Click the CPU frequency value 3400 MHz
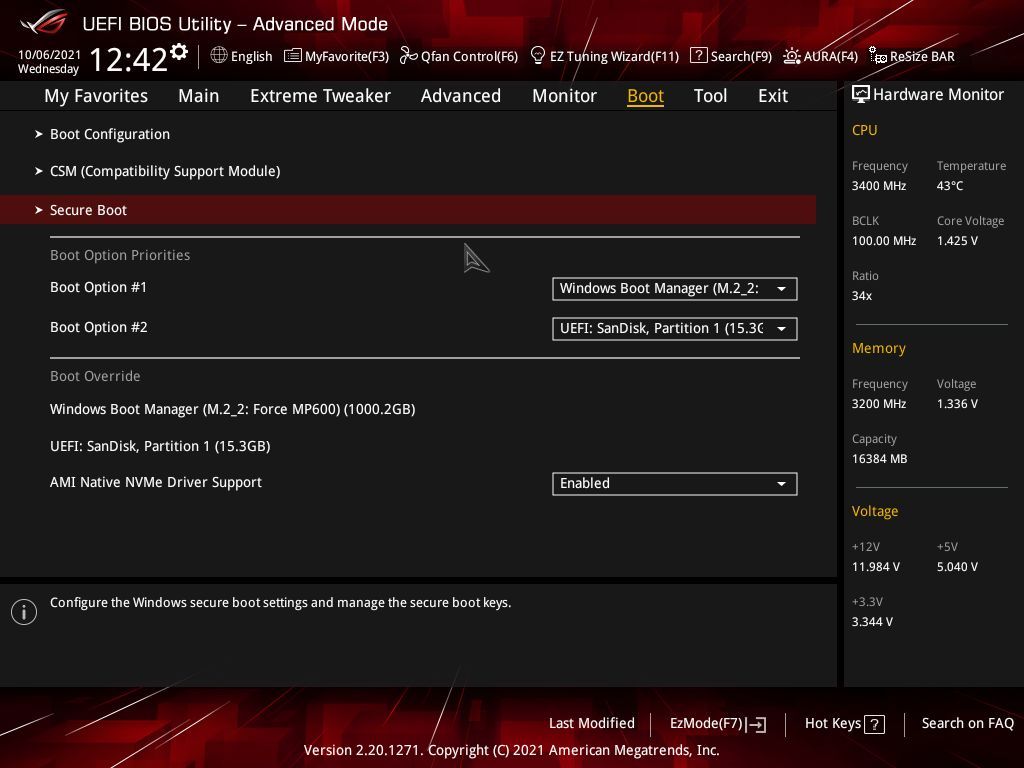 pyautogui.click(x=879, y=186)
